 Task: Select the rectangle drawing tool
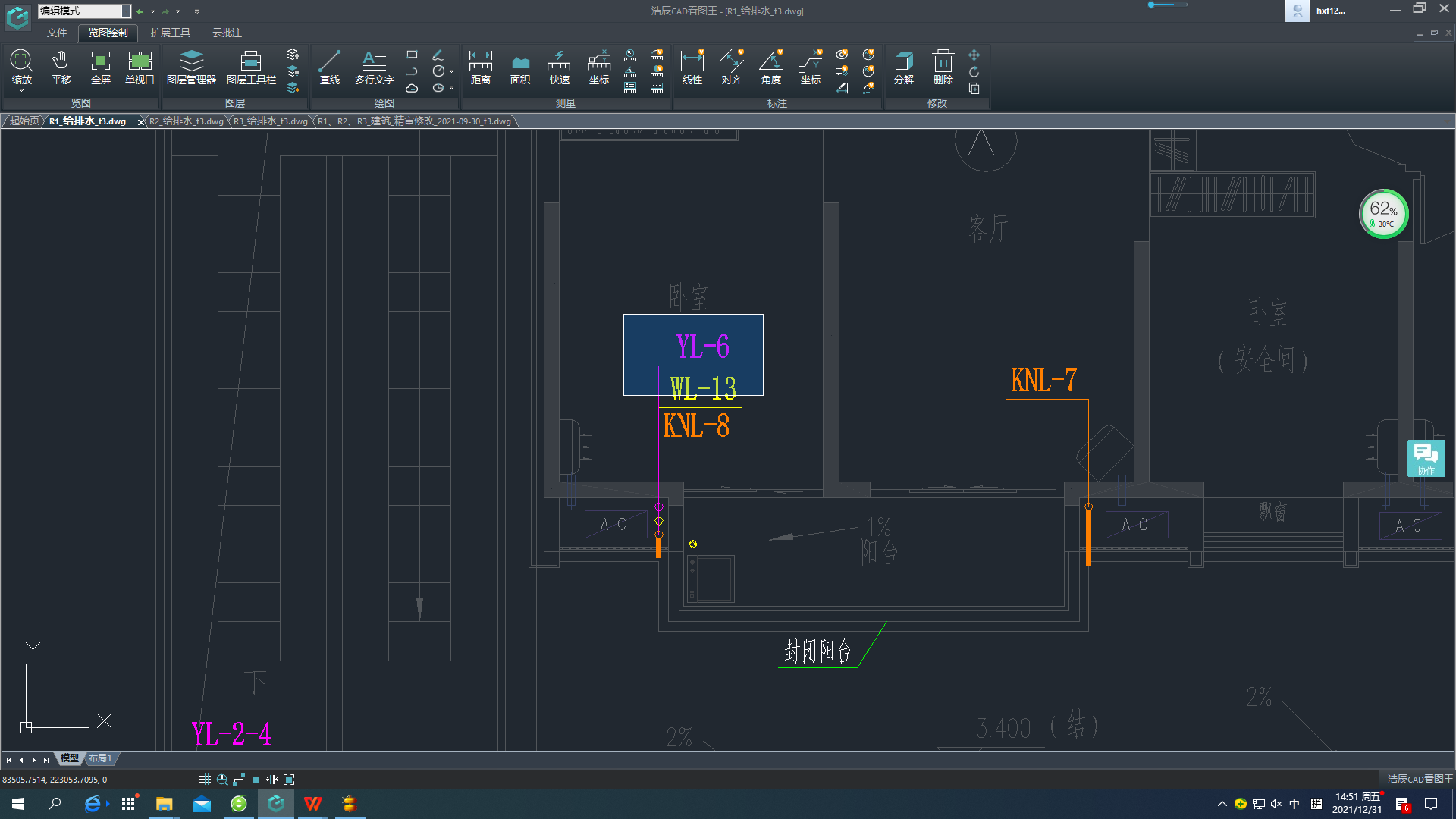click(412, 55)
